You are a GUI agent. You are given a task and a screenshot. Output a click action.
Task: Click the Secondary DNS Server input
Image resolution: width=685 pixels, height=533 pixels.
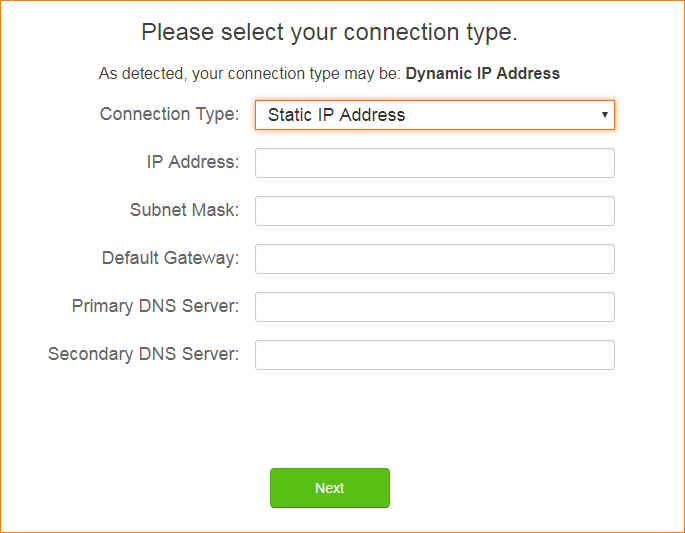coord(434,355)
